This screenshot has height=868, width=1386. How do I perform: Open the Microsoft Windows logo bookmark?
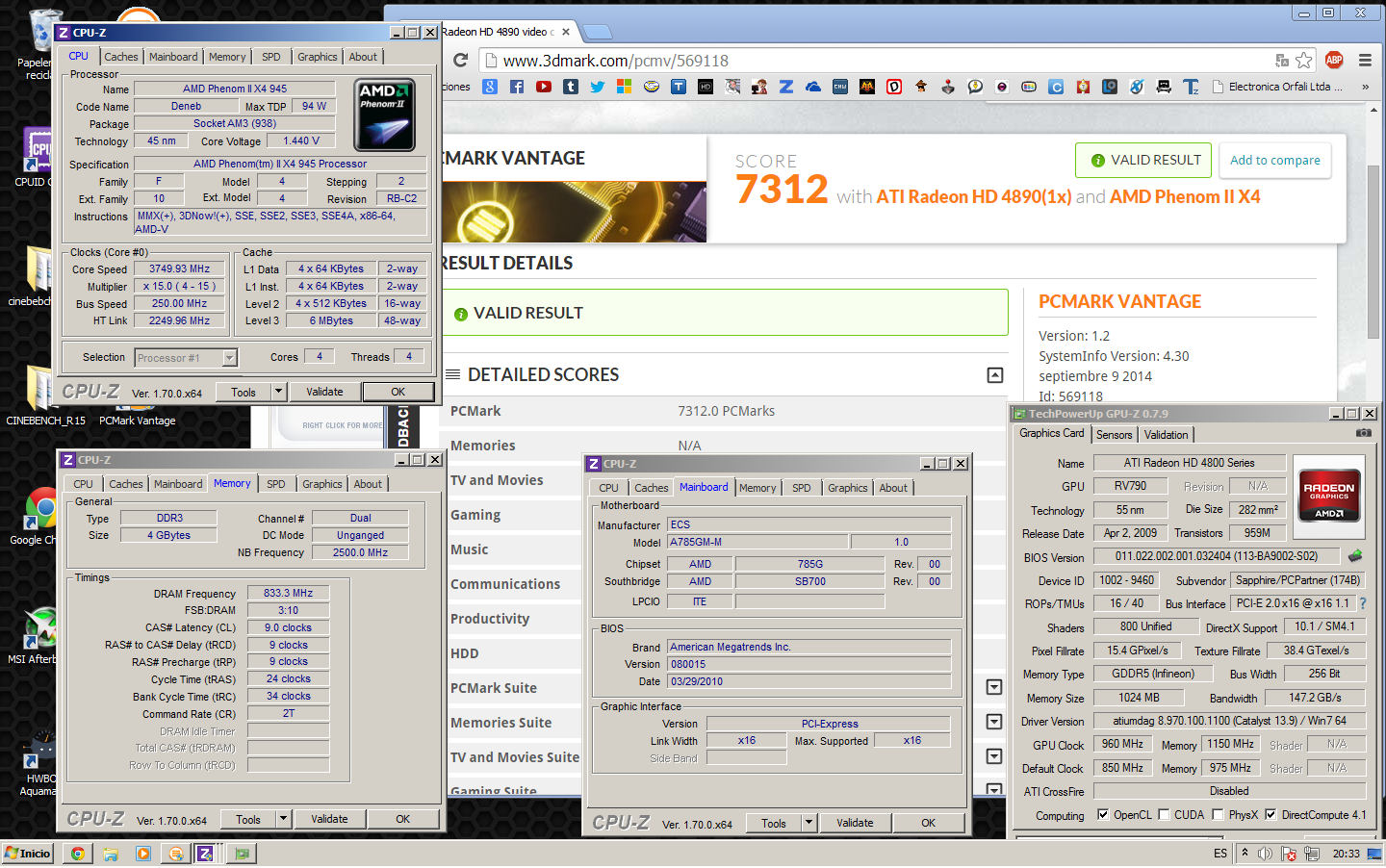click(x=625, y=87)
